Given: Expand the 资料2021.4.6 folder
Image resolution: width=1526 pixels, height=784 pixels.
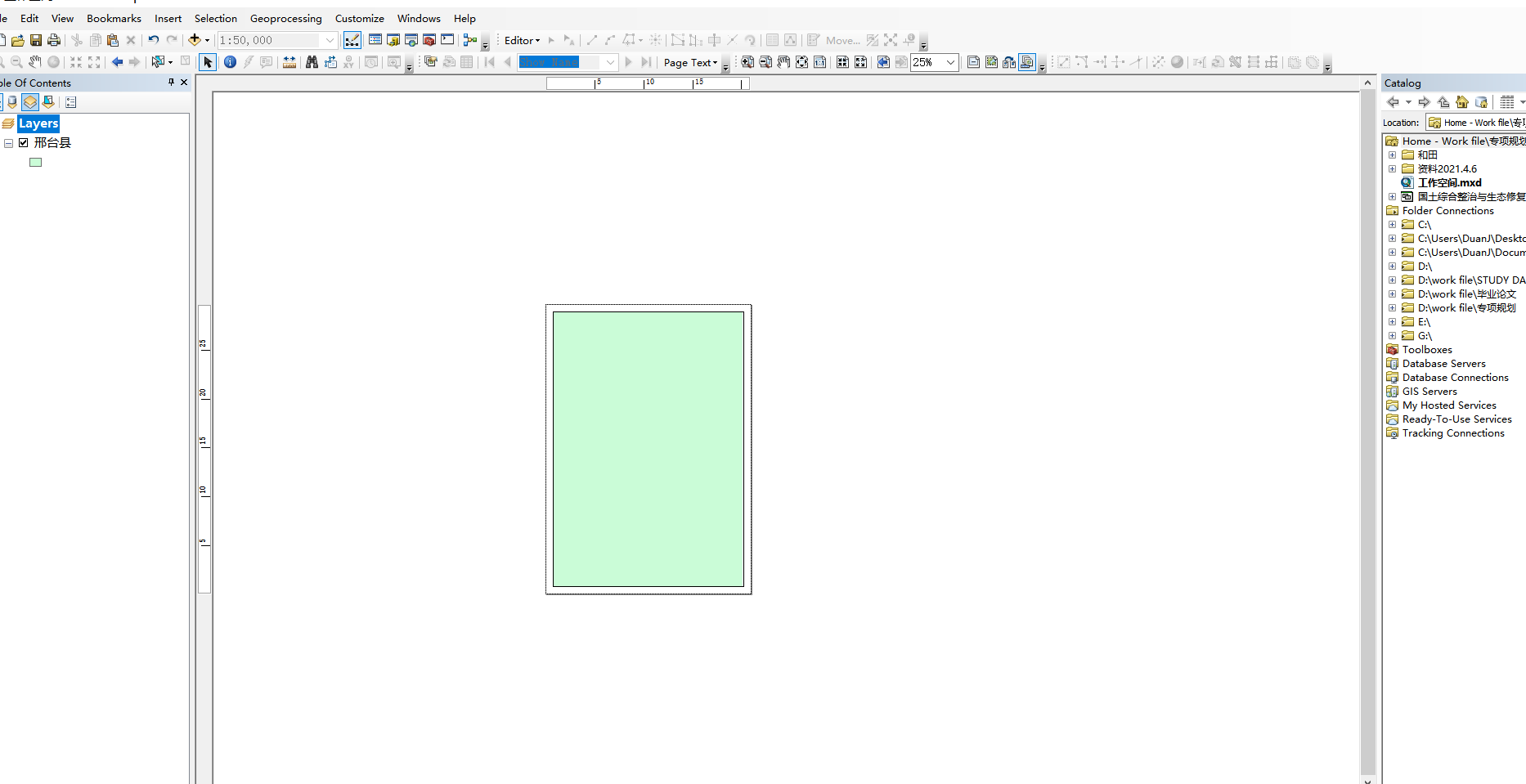Looking at the screenshot, I should click(x=1392, y=168).
